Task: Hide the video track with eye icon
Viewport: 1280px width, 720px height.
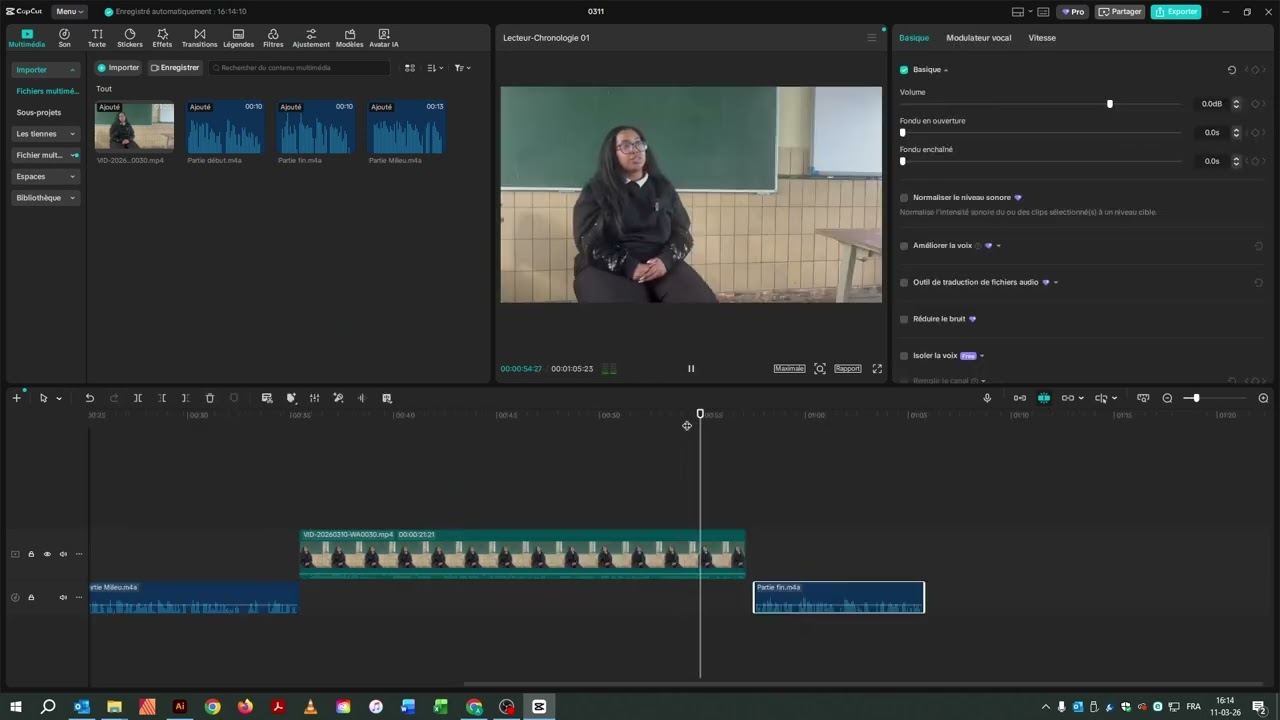Action: point(47,554)
